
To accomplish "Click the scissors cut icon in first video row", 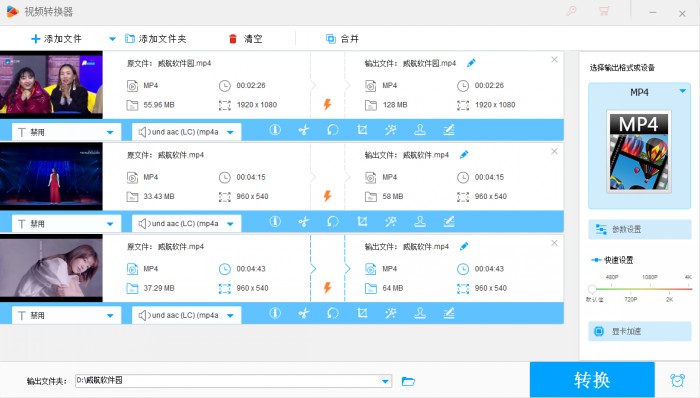I will point(304,130).
